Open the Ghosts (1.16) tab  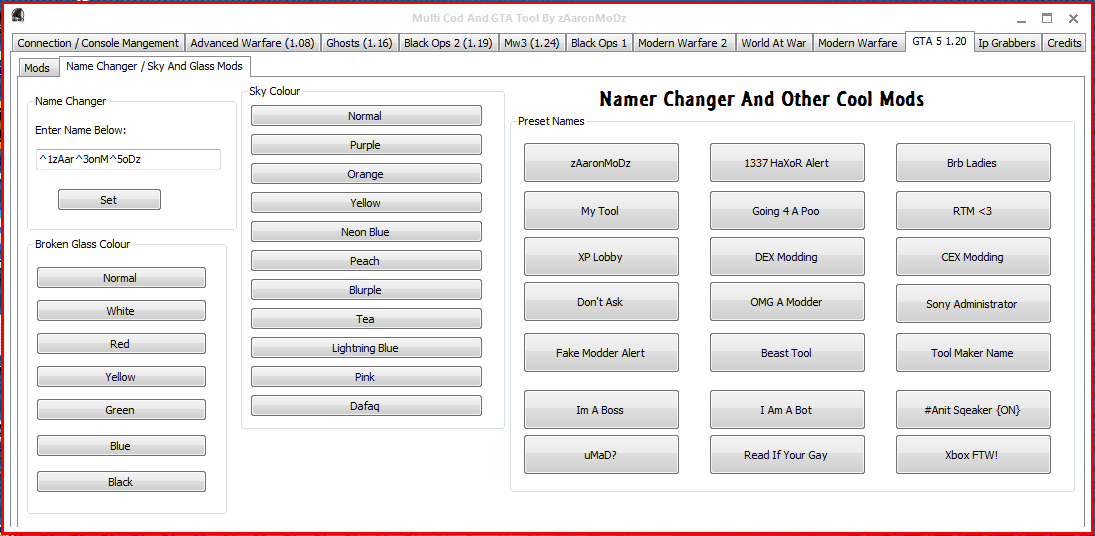click(360, 43)
